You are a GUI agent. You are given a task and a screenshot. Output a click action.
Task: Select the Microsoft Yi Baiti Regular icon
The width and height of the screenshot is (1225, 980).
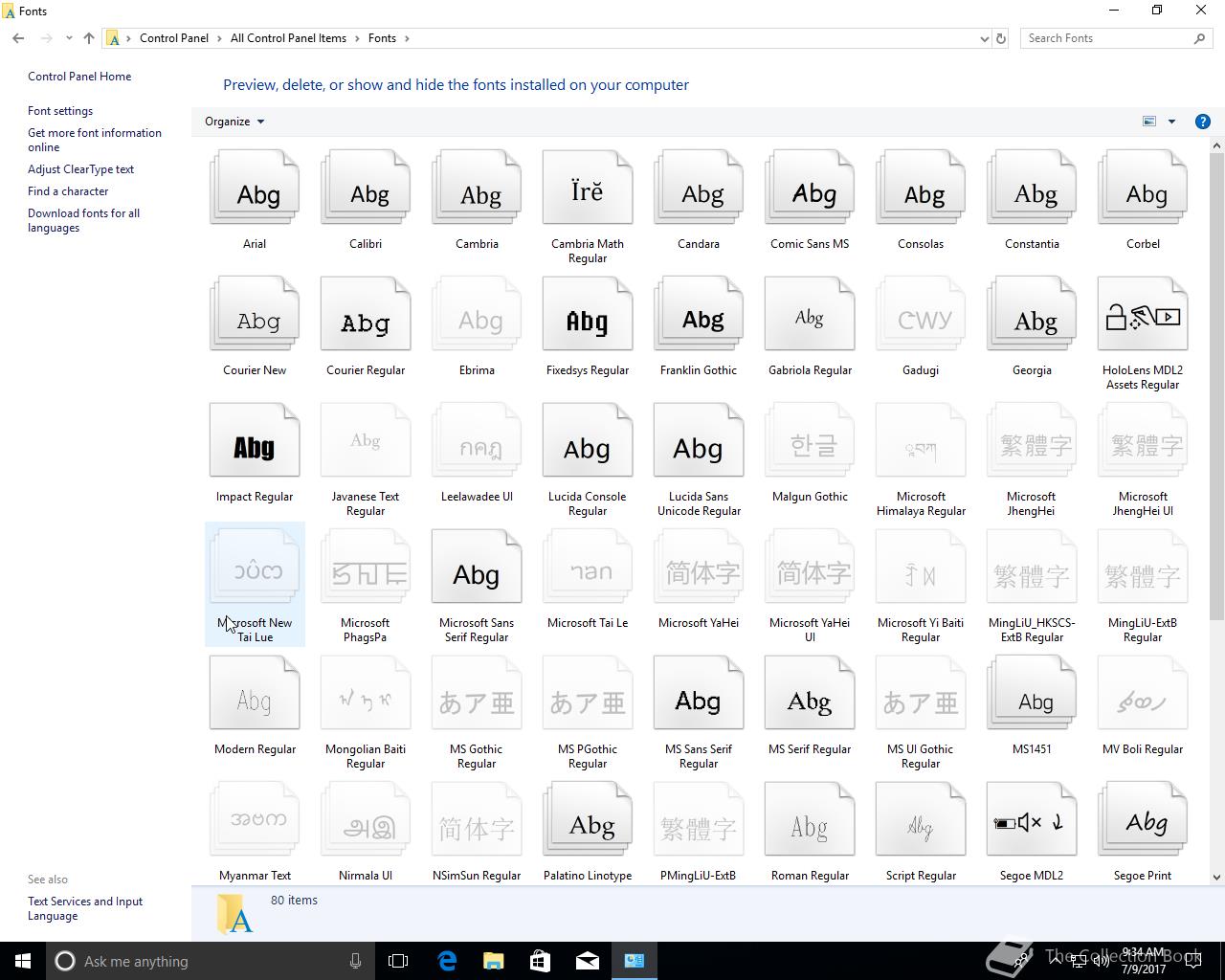(921, 567)
